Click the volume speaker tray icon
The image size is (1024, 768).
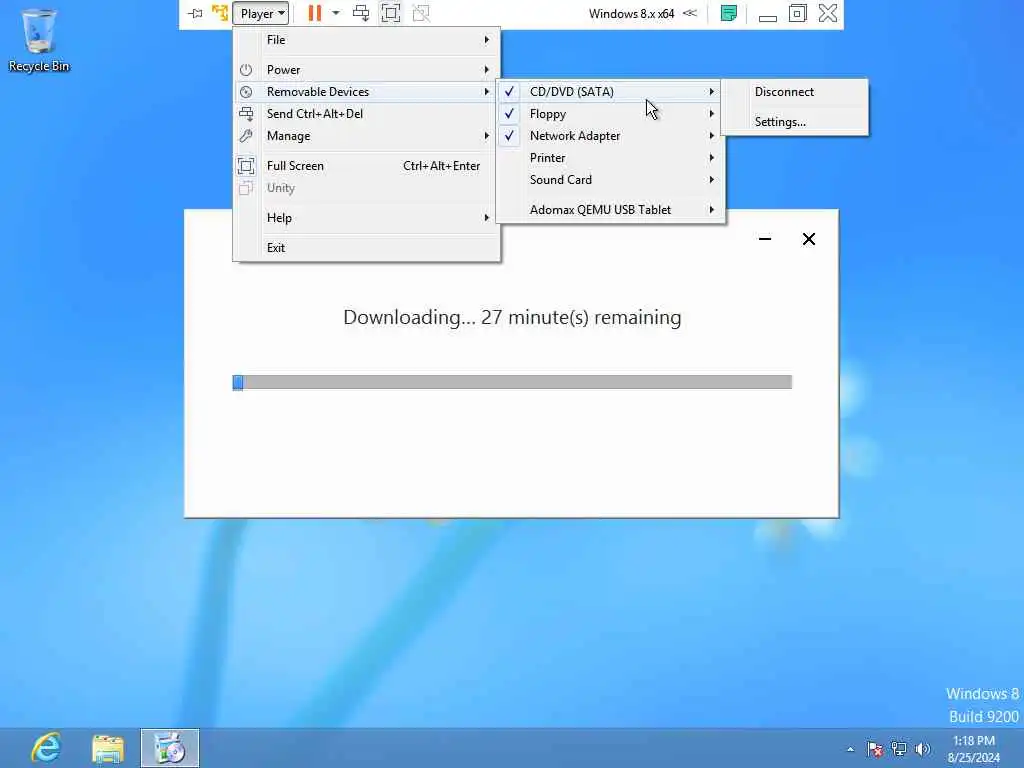pyautogui.click(x=923, y=749)
